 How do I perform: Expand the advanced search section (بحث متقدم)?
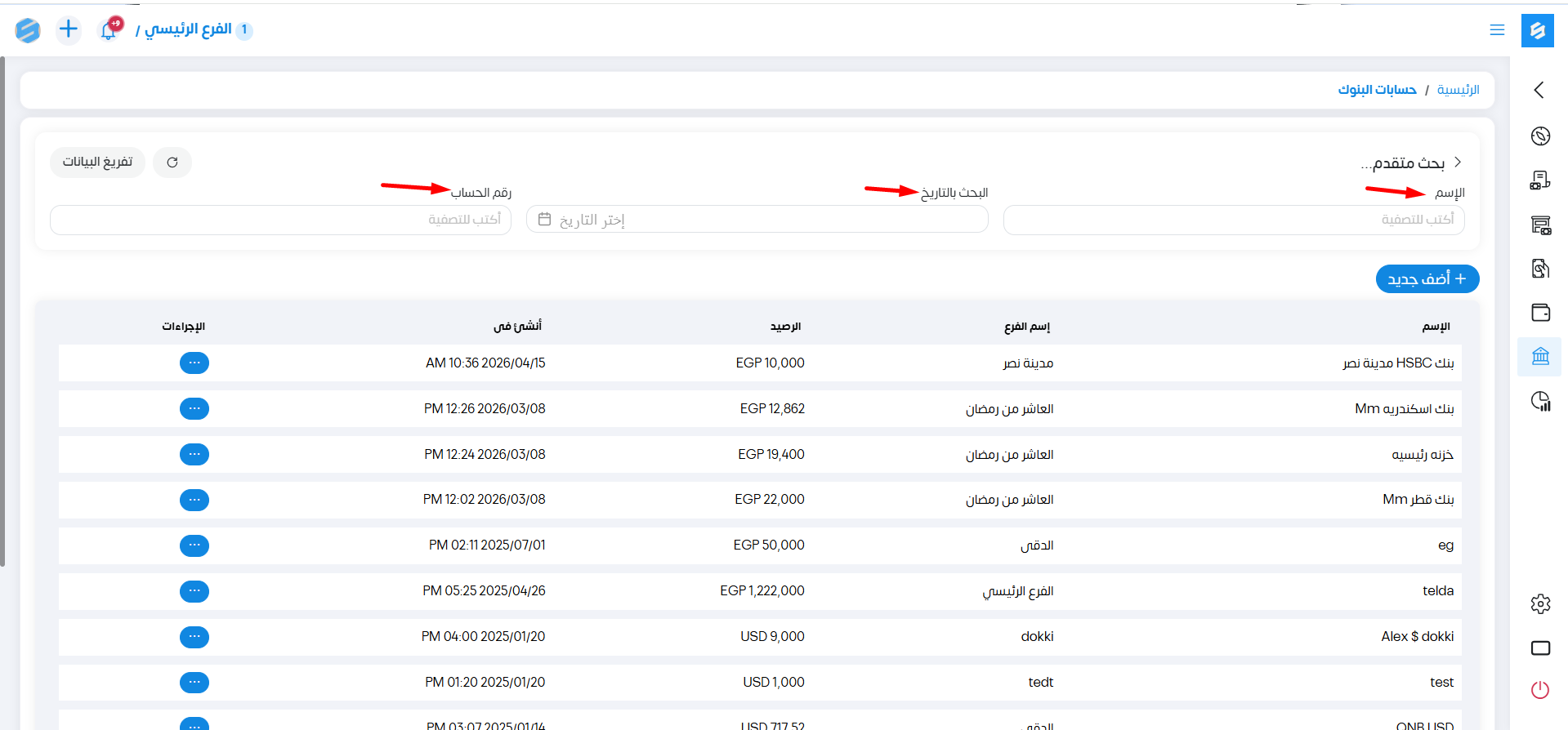pos(1410,162)
